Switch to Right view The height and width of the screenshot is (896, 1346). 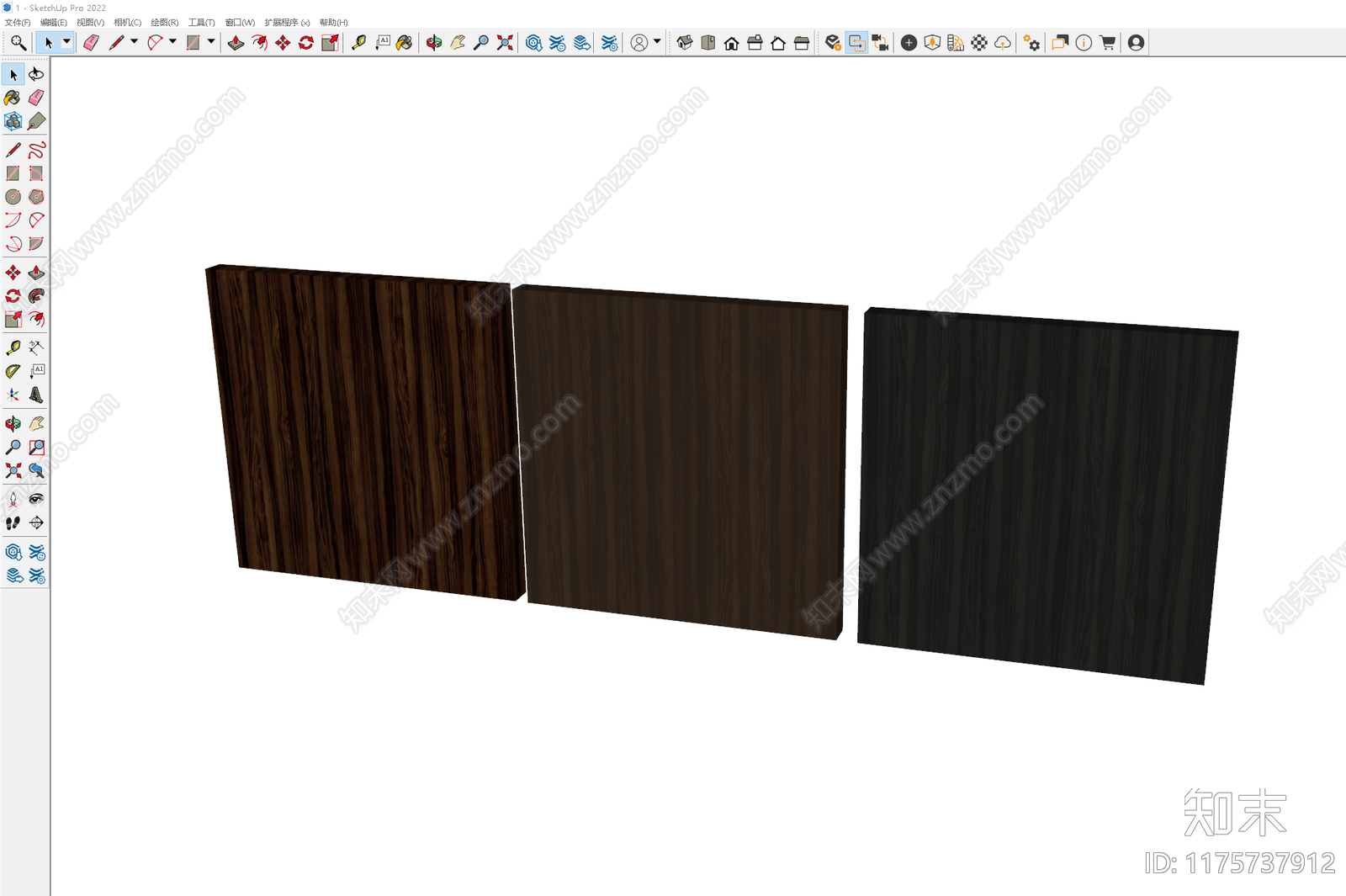pyautogui.click(x=755, y=42)
